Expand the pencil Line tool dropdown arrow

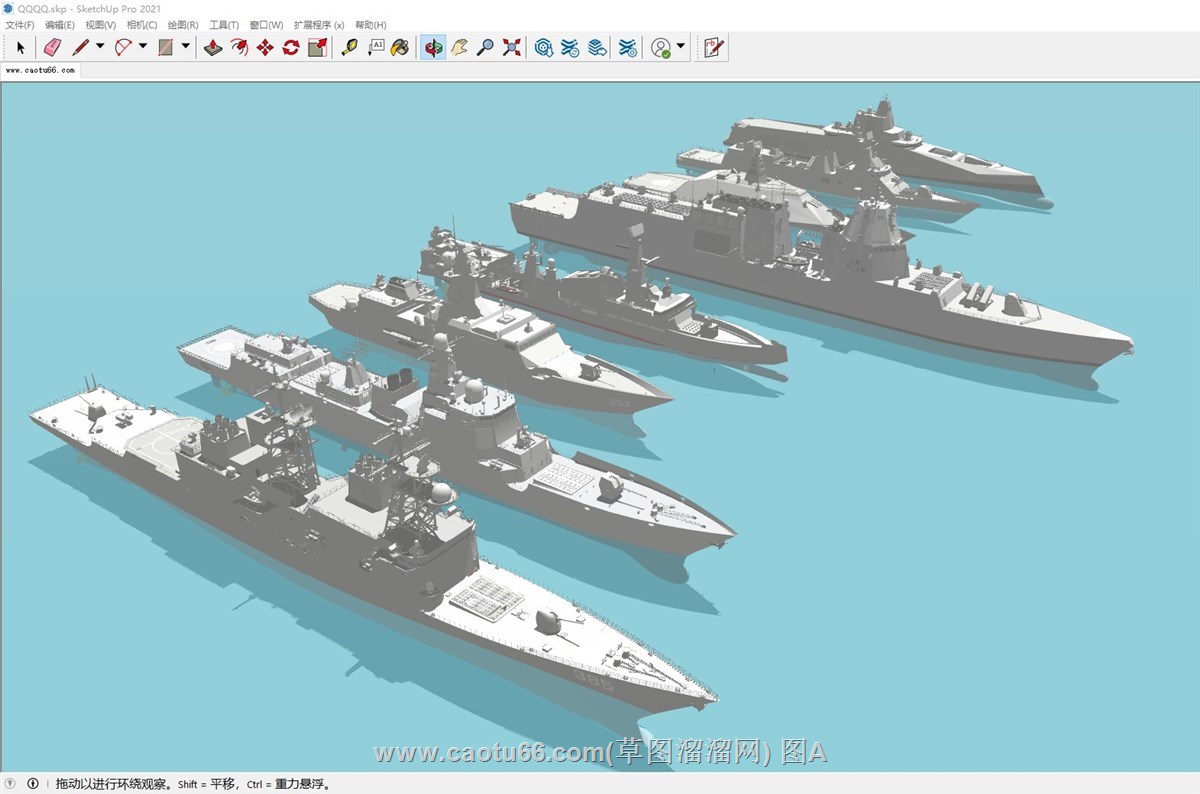[x=100, y=46]
